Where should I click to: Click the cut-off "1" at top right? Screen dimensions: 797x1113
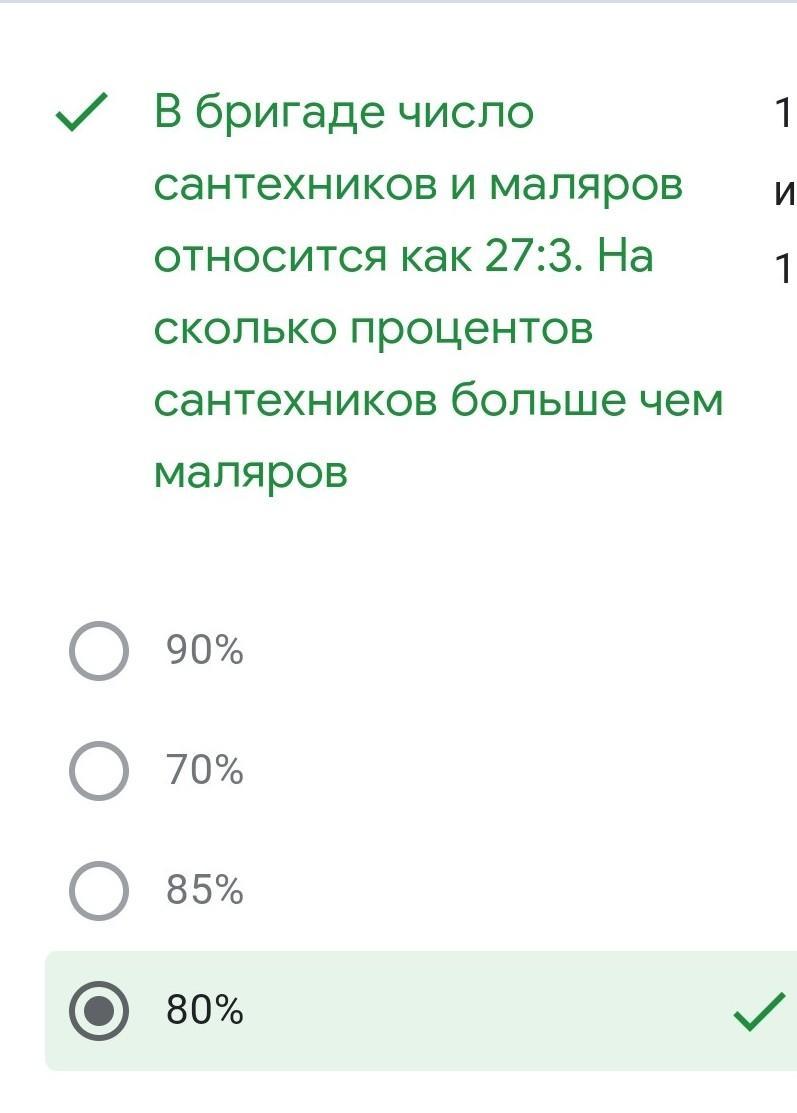coord(784,115)
